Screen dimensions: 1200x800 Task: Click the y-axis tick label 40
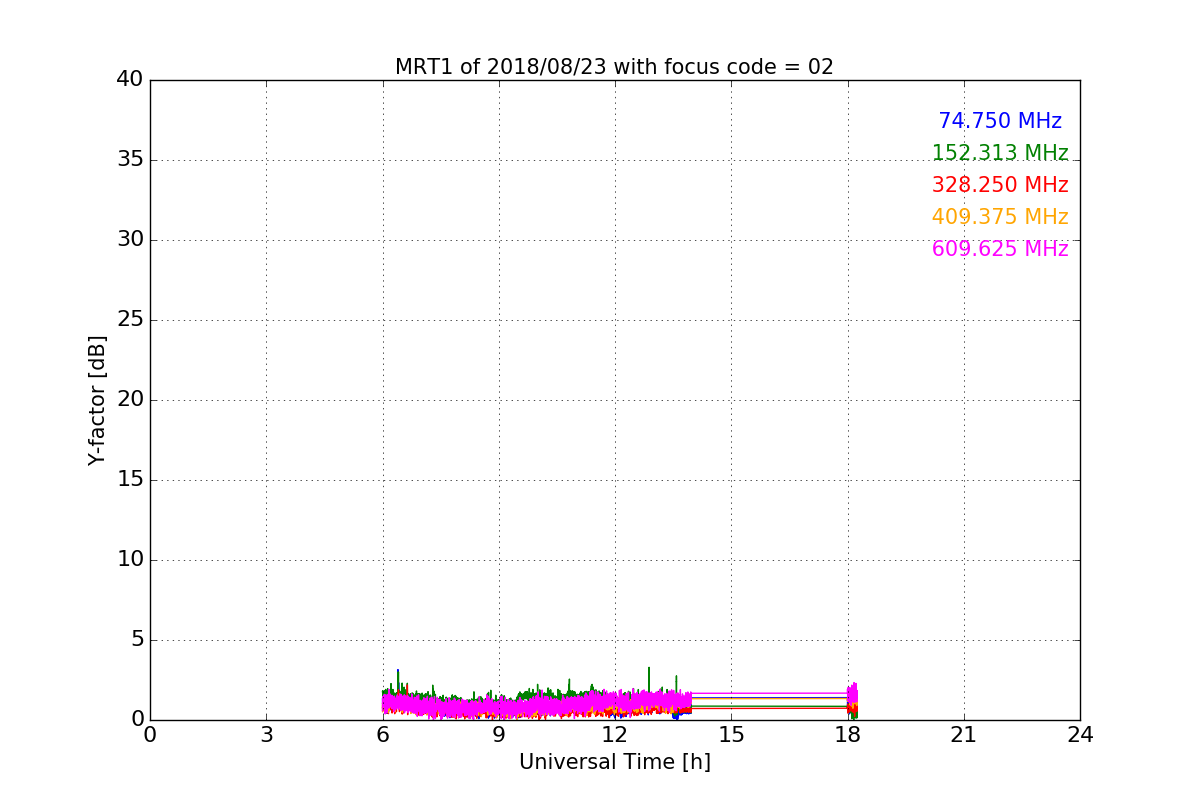coord(129,80)
